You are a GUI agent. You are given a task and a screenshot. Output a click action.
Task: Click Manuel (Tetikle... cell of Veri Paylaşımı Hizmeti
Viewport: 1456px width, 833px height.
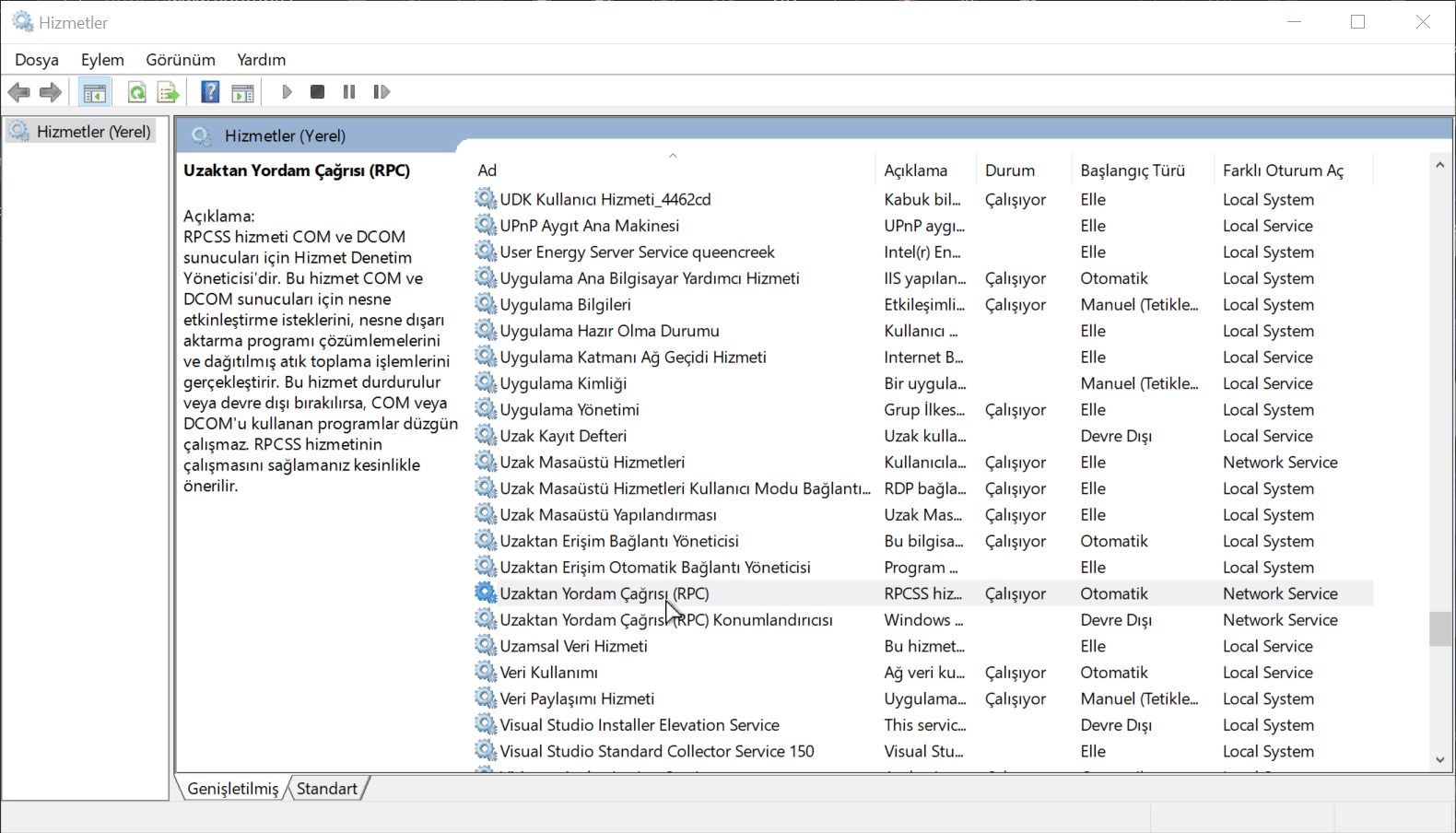pyautogui.click(x=1140, y=698)
